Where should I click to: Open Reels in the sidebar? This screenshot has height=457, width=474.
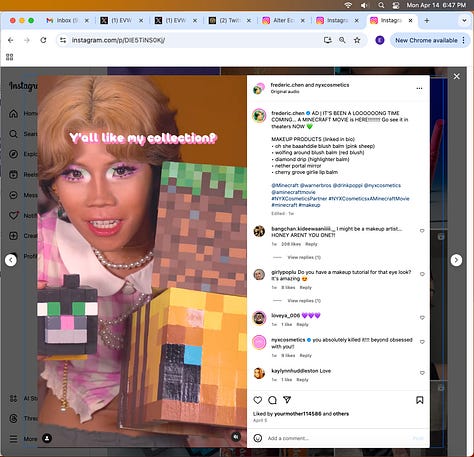point(13,174)
